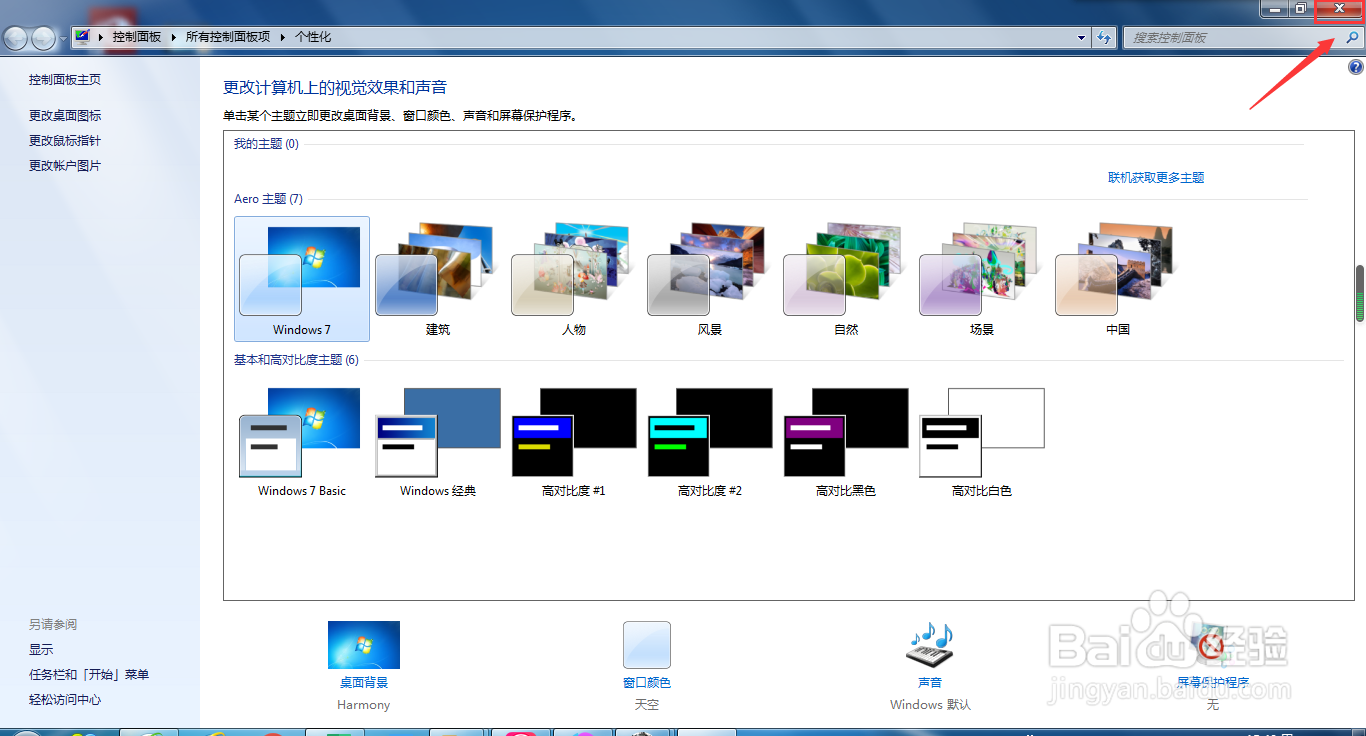Click the 窗口颜色 text link

click(647, 683)
